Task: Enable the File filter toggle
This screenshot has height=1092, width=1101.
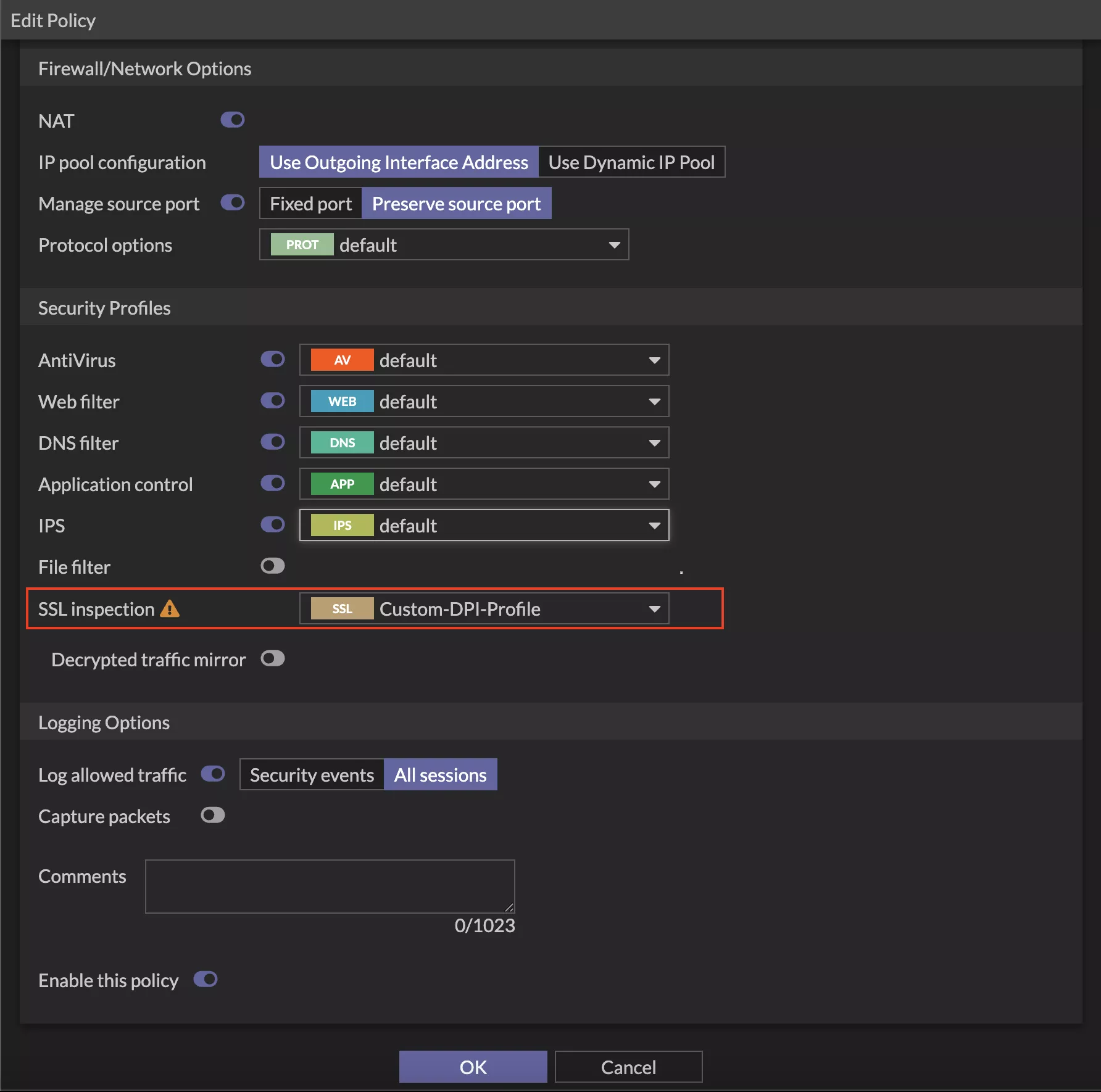Action: (273, 566)
